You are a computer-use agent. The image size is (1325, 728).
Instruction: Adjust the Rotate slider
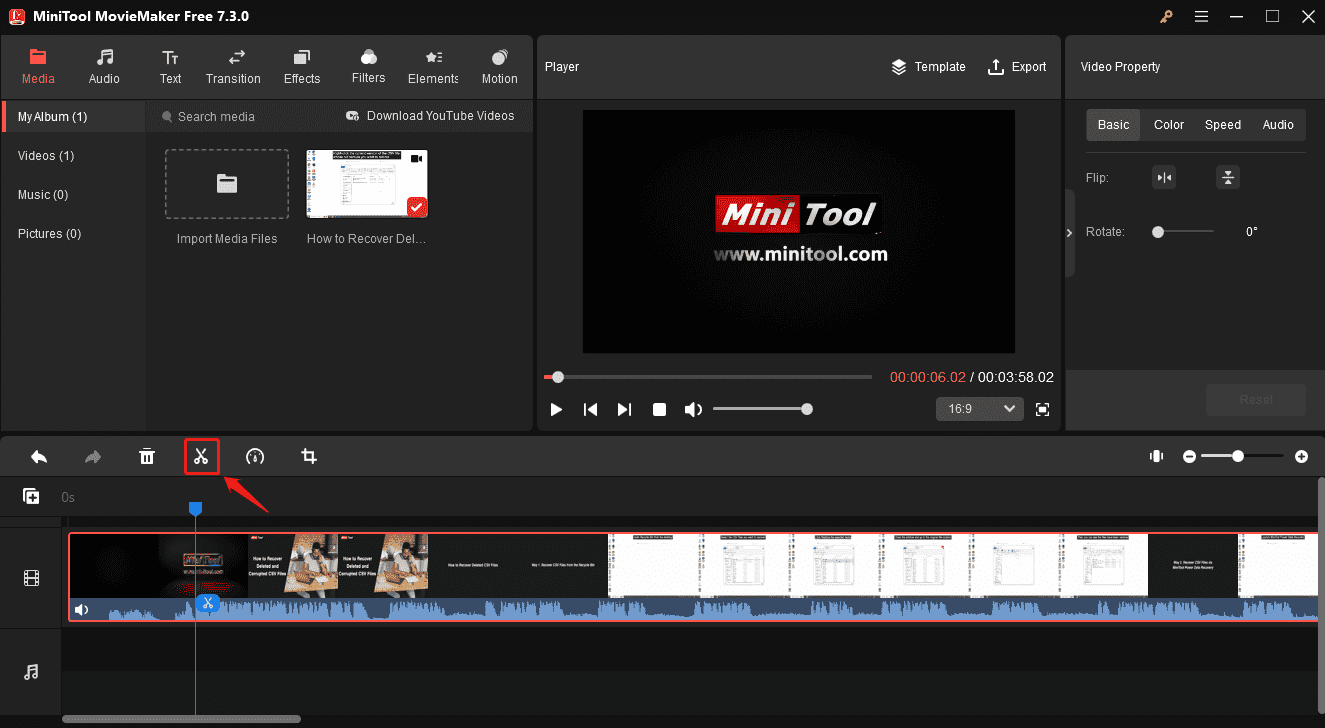1183,232
